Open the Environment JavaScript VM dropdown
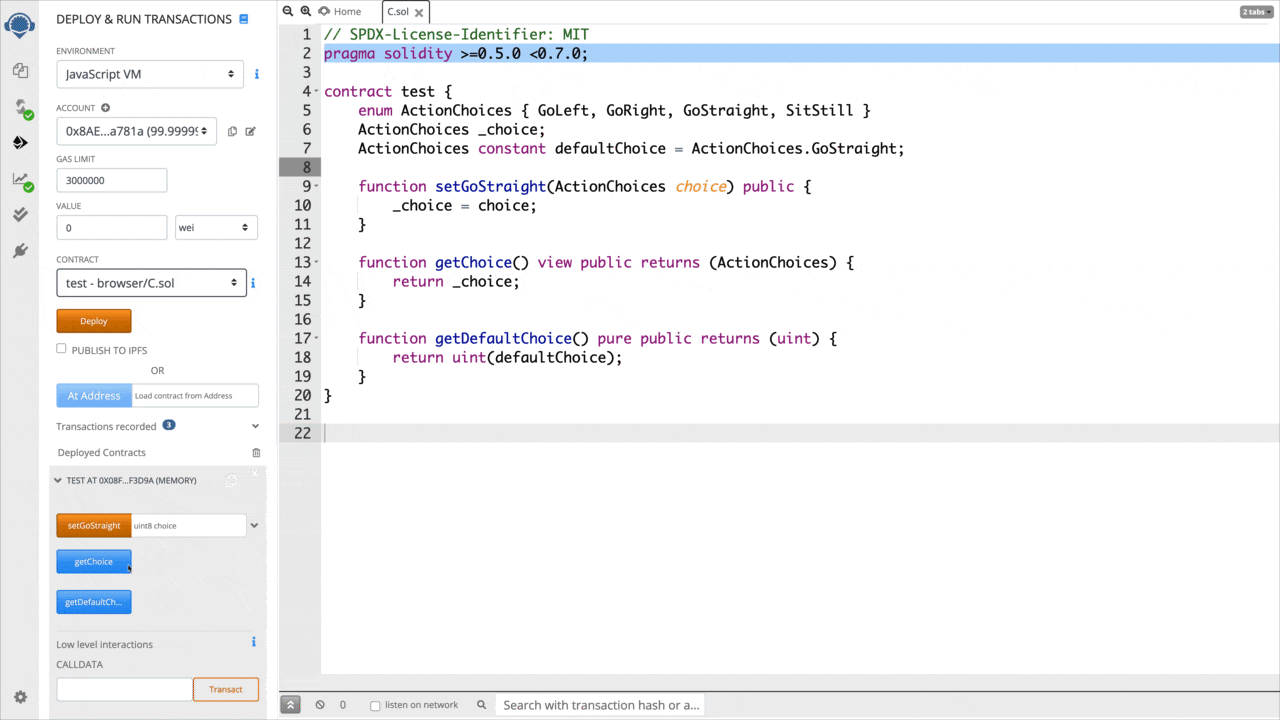The image size is (1280, 720). [x=150, y=74]
